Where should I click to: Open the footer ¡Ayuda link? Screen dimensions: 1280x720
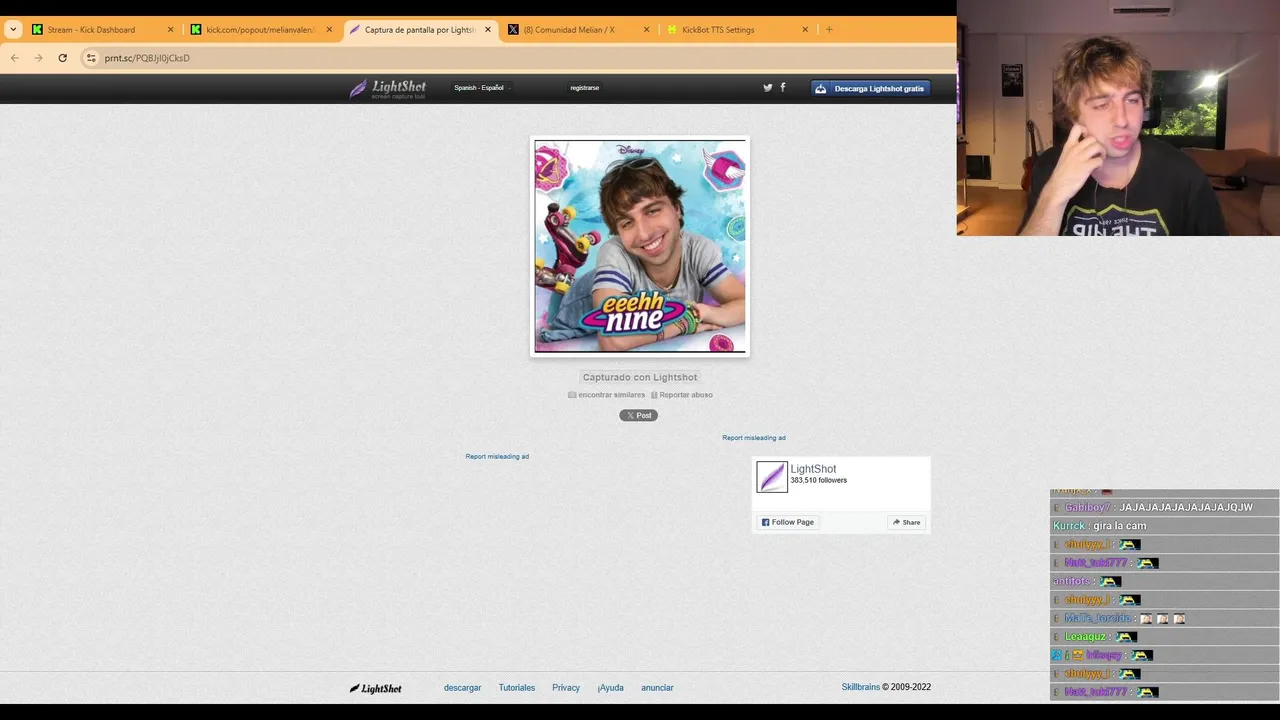pyautogui.click(x=610, y=688)
